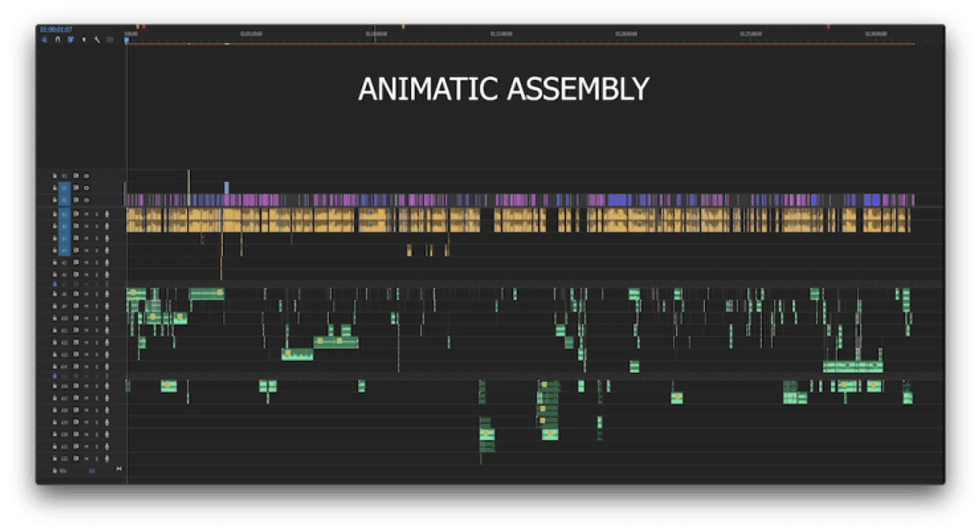The height and width of the screenshot is (531, 980).
Task: Toggle sync lock on track A14
Action: [76, 367]
